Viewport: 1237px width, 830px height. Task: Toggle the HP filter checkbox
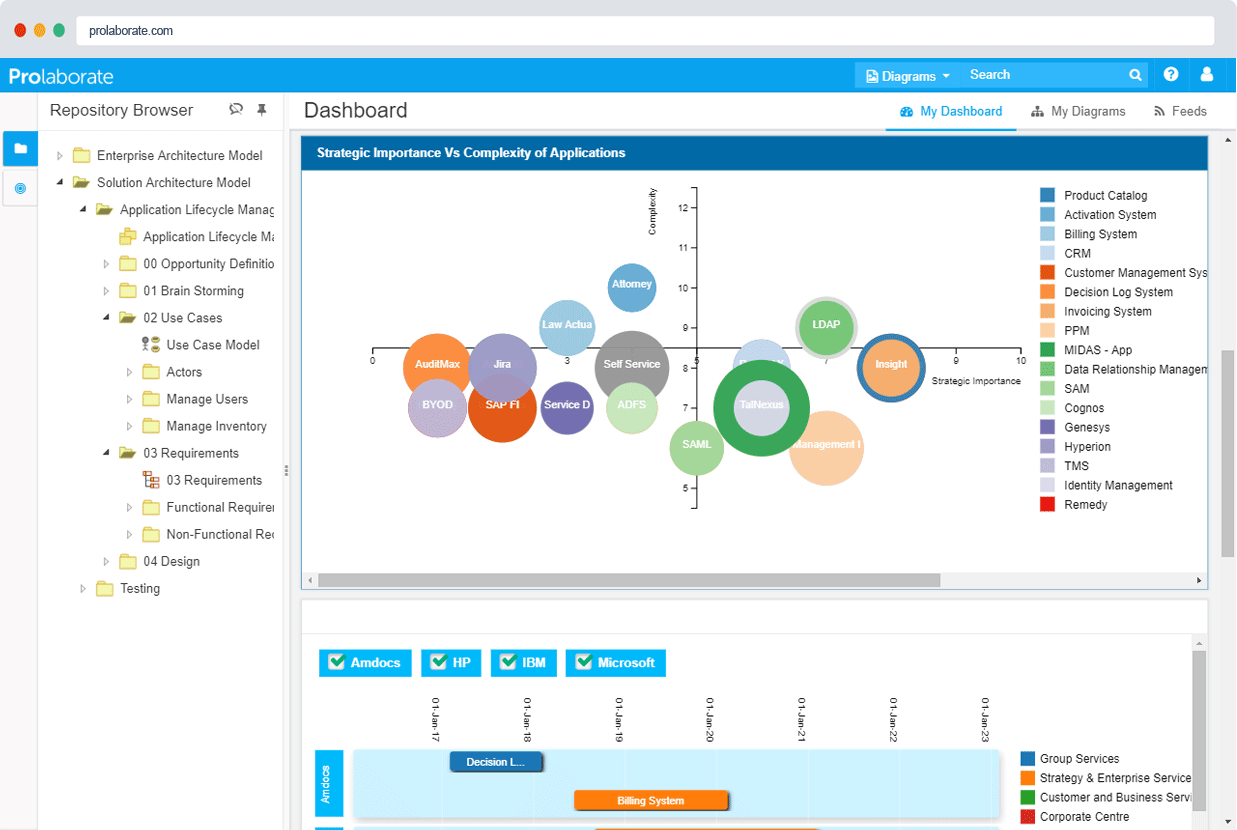437,662
